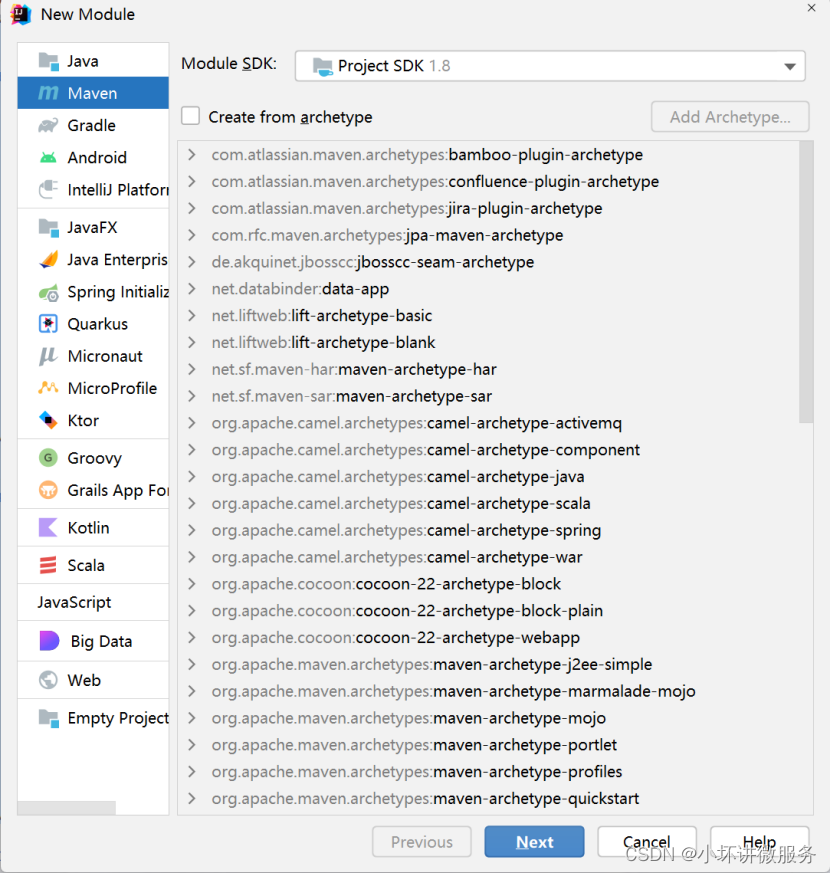This screenshot has width=831, height=873.
Task: Select camel-archetype-component row text
Action: (x=426, y=450)
